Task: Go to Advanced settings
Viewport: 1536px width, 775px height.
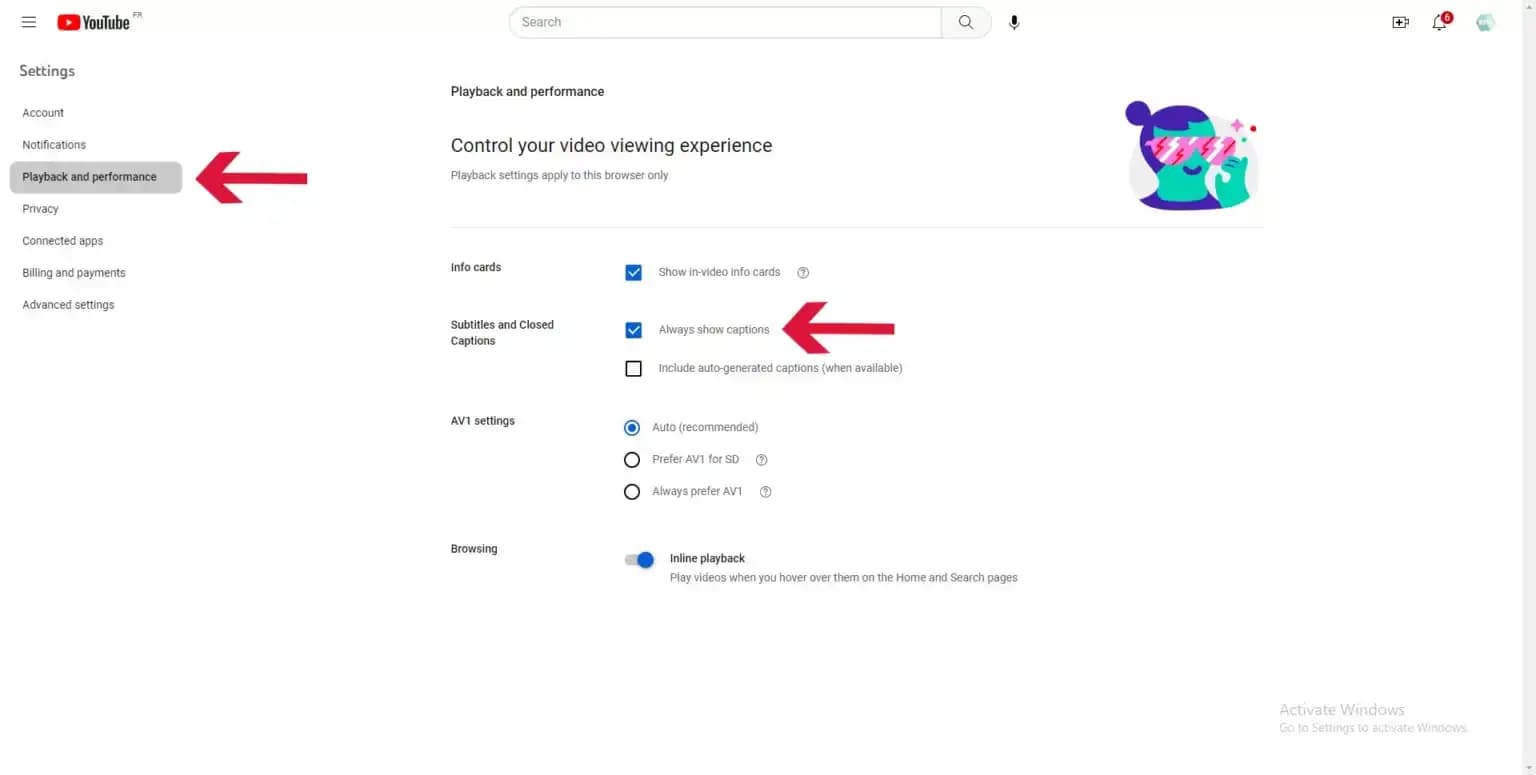Action: (68, 305)
